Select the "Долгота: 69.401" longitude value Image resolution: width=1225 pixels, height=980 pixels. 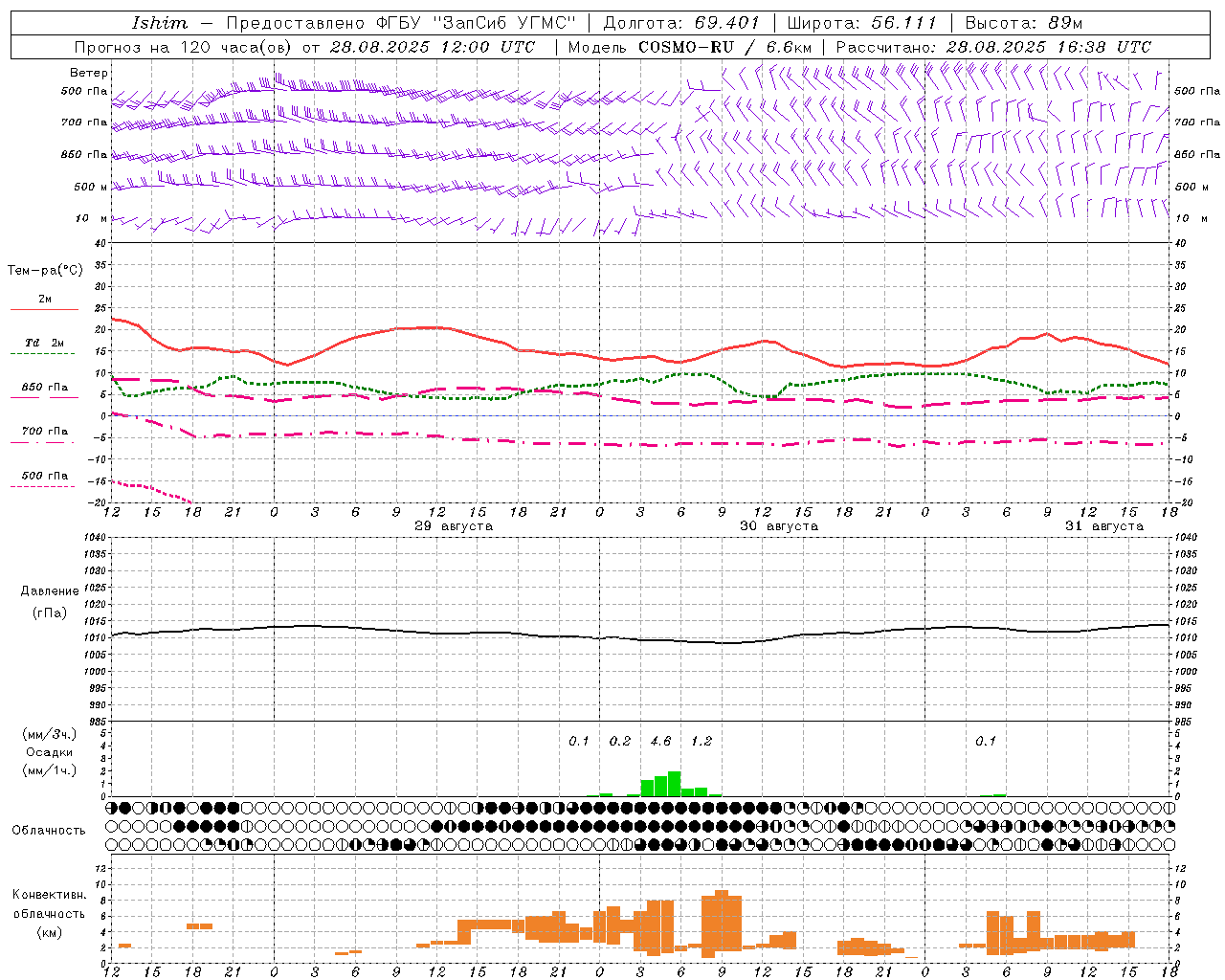(x=681, y=23)
